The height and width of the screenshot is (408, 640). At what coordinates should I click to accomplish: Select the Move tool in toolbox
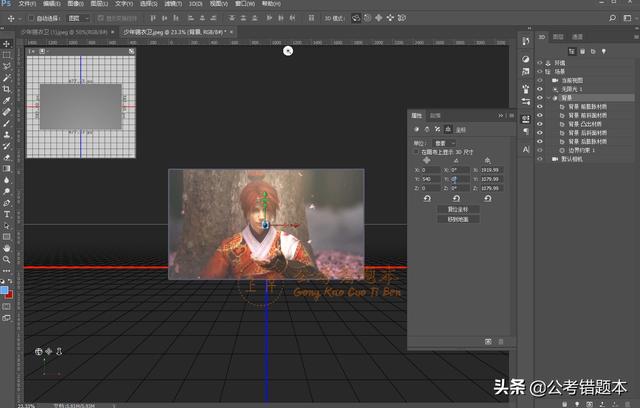[x=7, y=44]
